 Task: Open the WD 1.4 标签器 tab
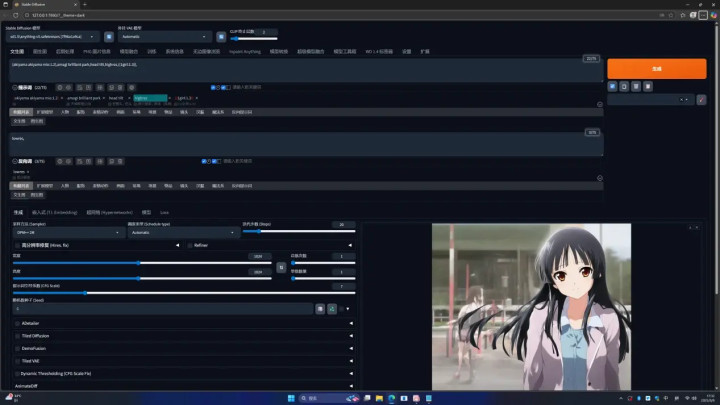tap(379, 51)
